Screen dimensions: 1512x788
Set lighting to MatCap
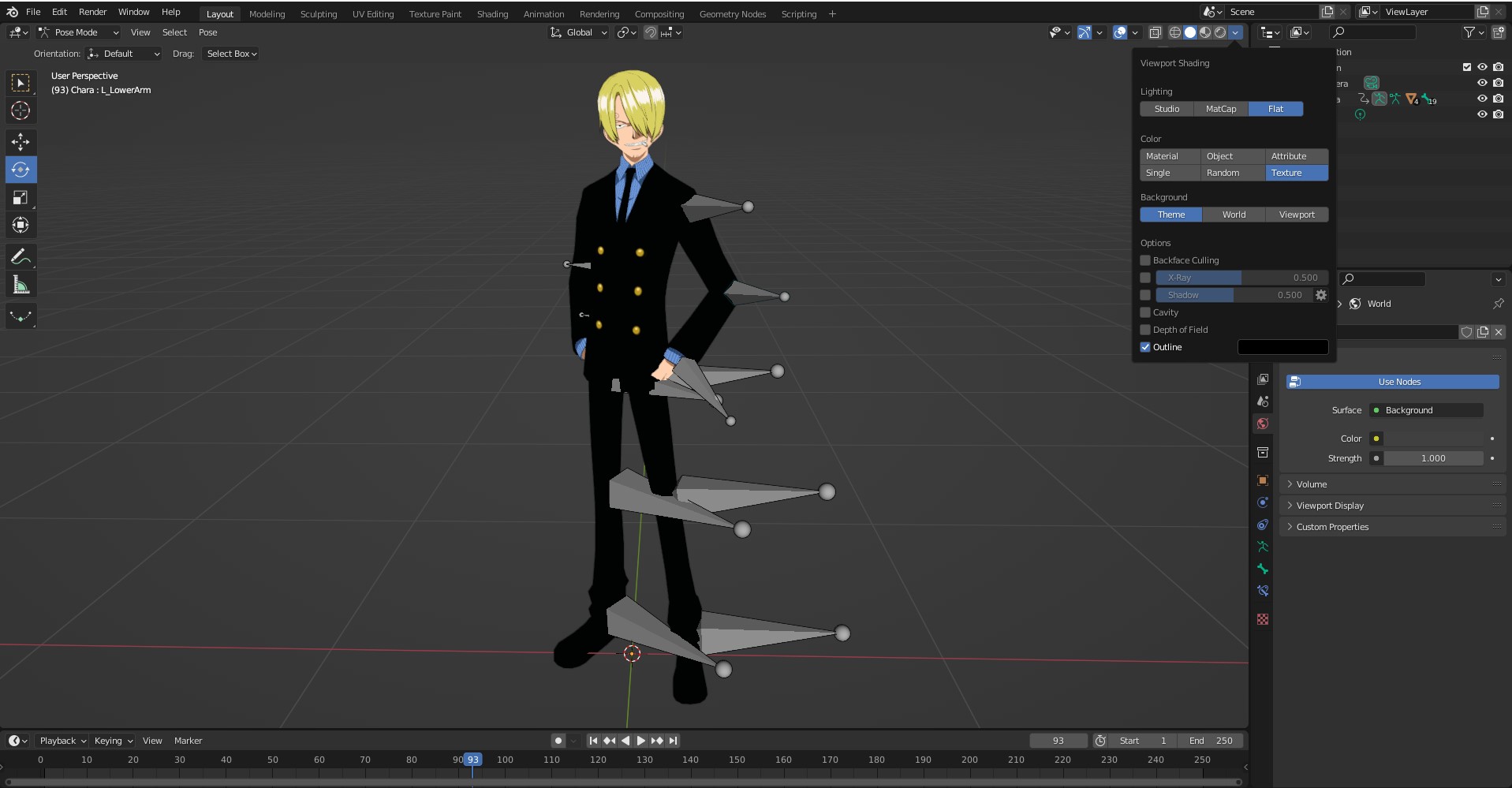(x=1220, y=109)
